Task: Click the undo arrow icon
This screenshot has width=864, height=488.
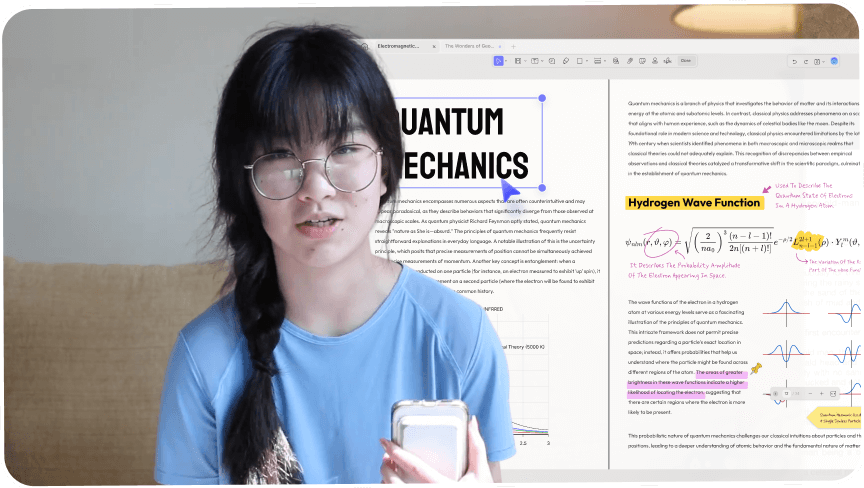Action: [794, 61]
